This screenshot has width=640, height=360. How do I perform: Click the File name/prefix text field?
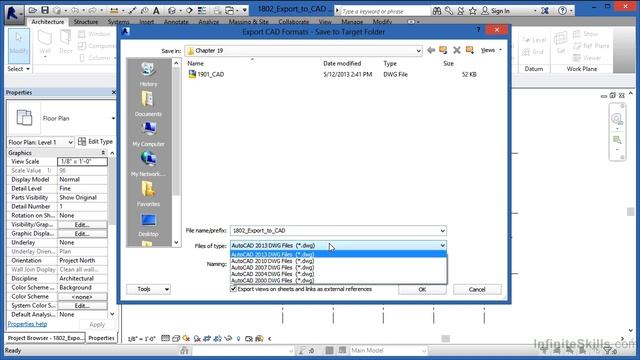click(334, 231)
